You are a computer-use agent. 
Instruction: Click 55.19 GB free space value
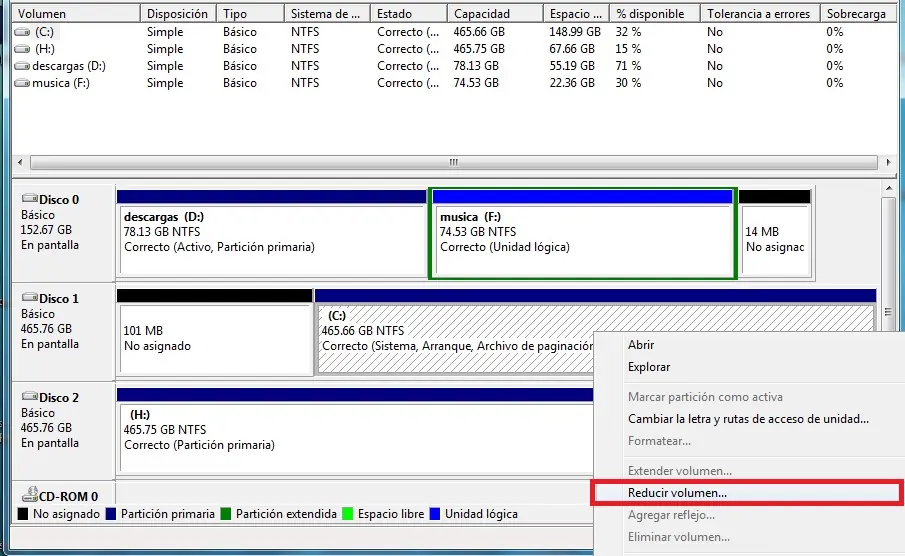pos(571,66)
